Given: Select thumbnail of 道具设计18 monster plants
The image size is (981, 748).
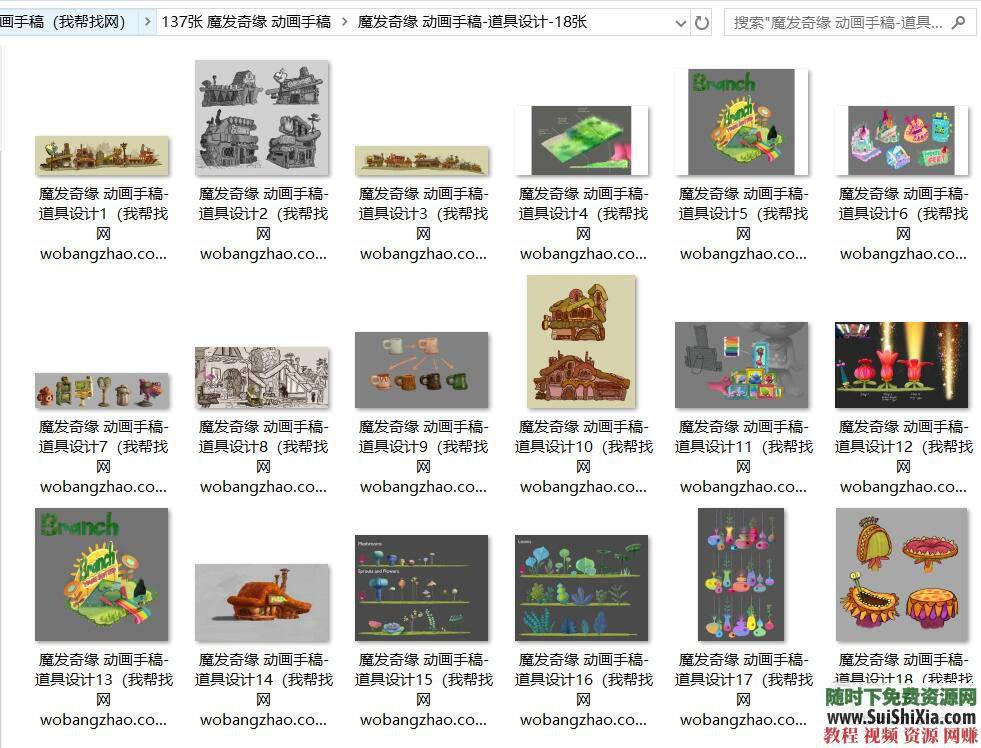Looking at the screenshot, I should tap(902, 574).
